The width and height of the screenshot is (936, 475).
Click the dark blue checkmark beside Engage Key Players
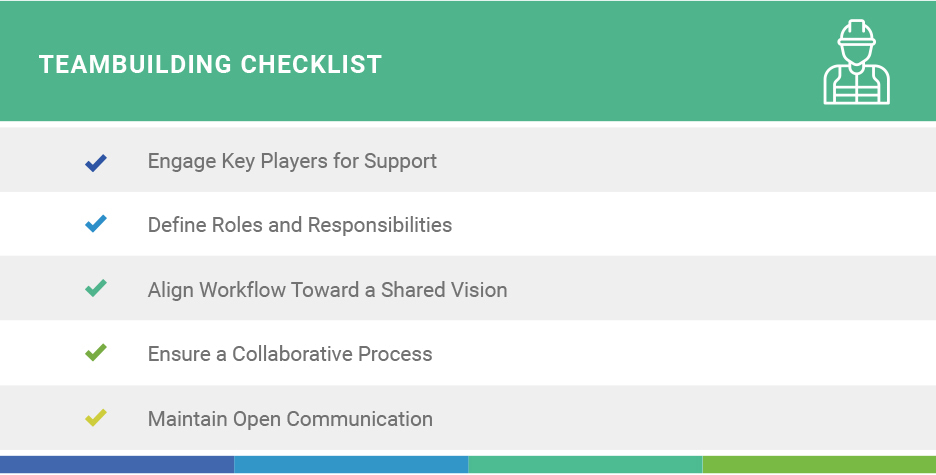pos(96,163)
